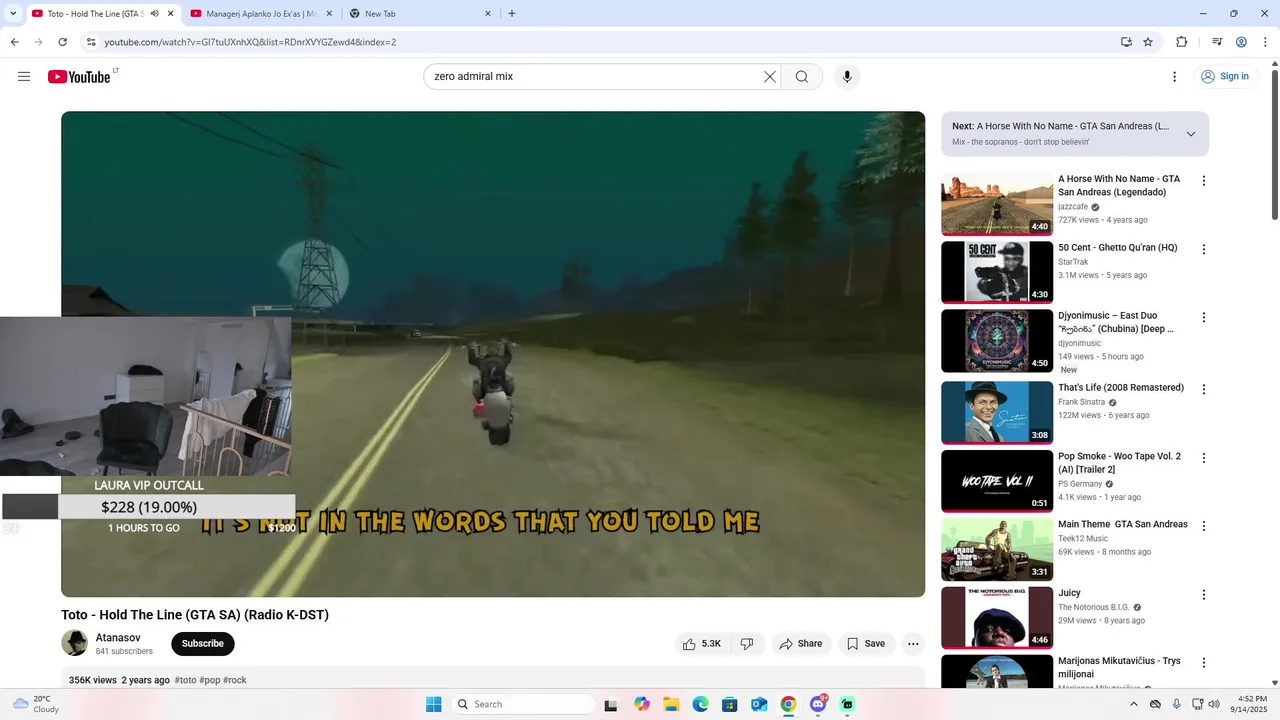Start voice search with the microphone

[847, 76]
